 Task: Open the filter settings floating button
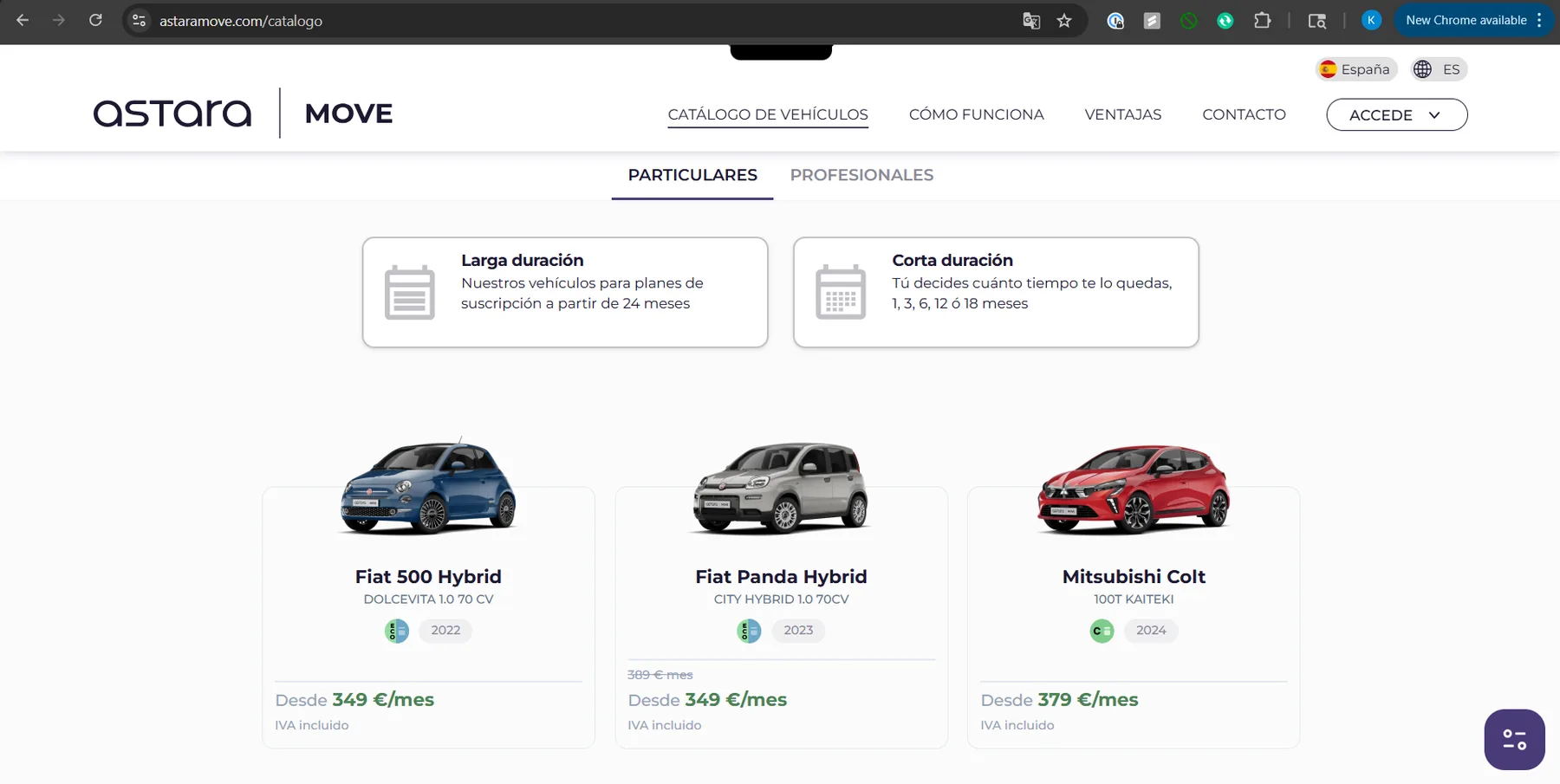(x=1514, y=740)
